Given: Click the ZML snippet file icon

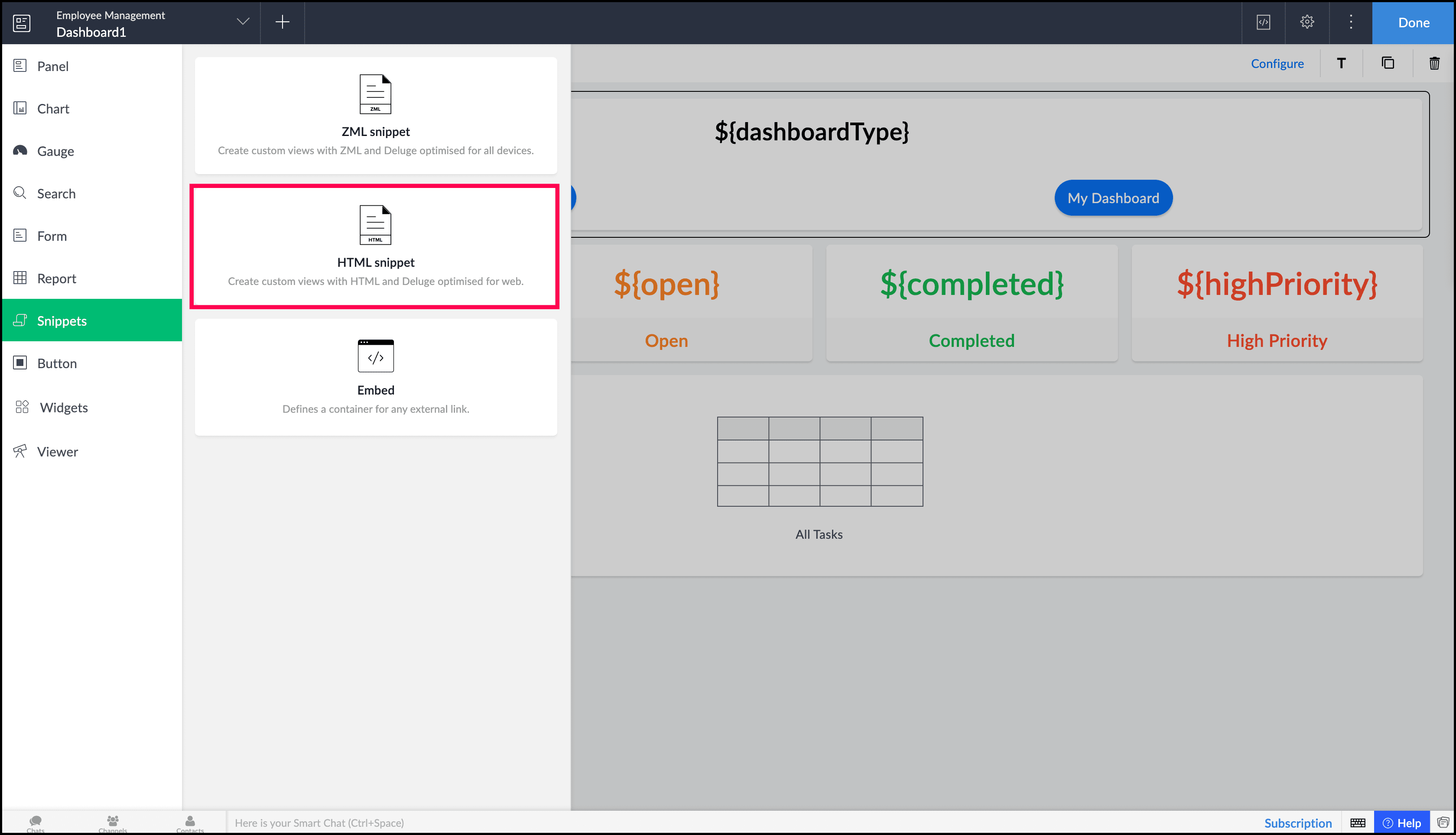Looking at the screenshot, I should pyautogui.click(x=375, y=94).
